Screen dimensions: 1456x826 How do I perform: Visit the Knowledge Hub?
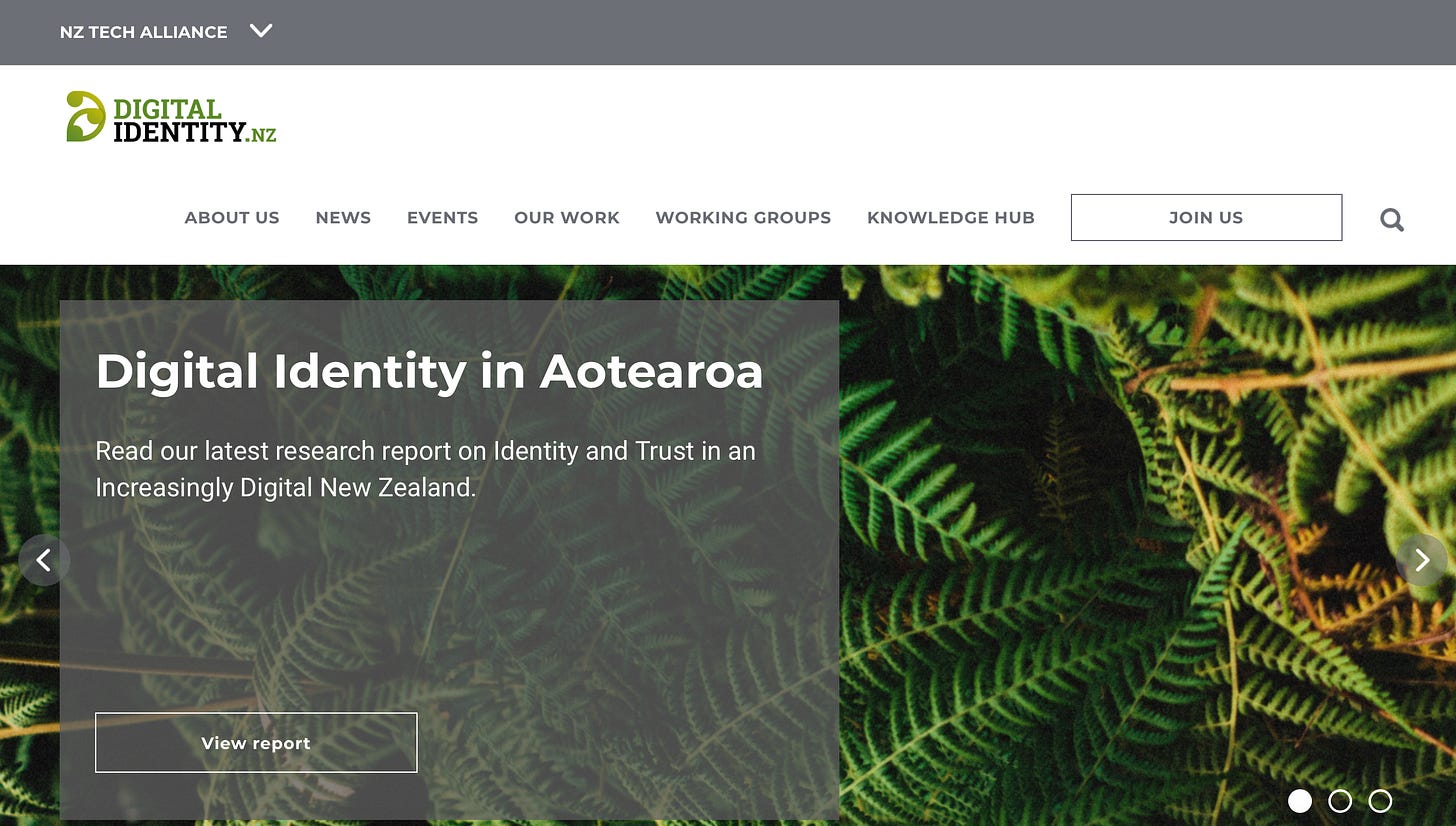coord(951,217)
